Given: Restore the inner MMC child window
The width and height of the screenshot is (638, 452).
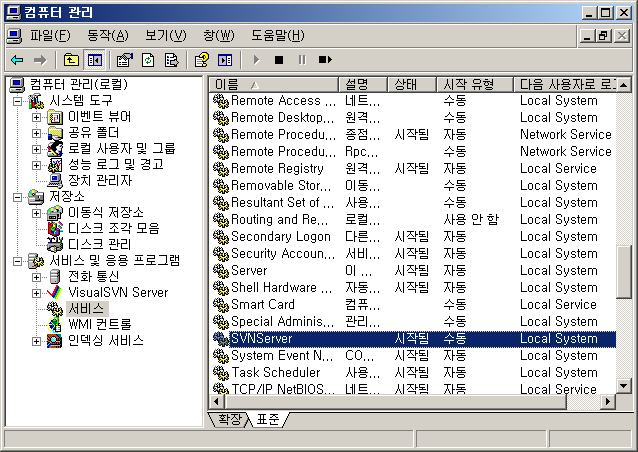Looking at the screenshot, I should point(603,36).
